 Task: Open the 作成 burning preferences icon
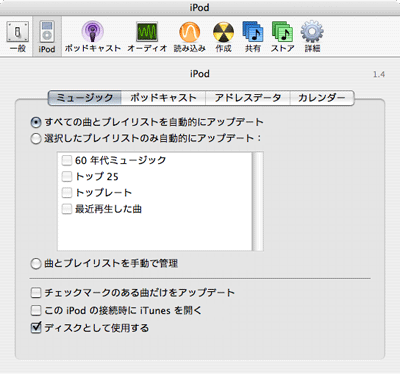coord(223,37)
